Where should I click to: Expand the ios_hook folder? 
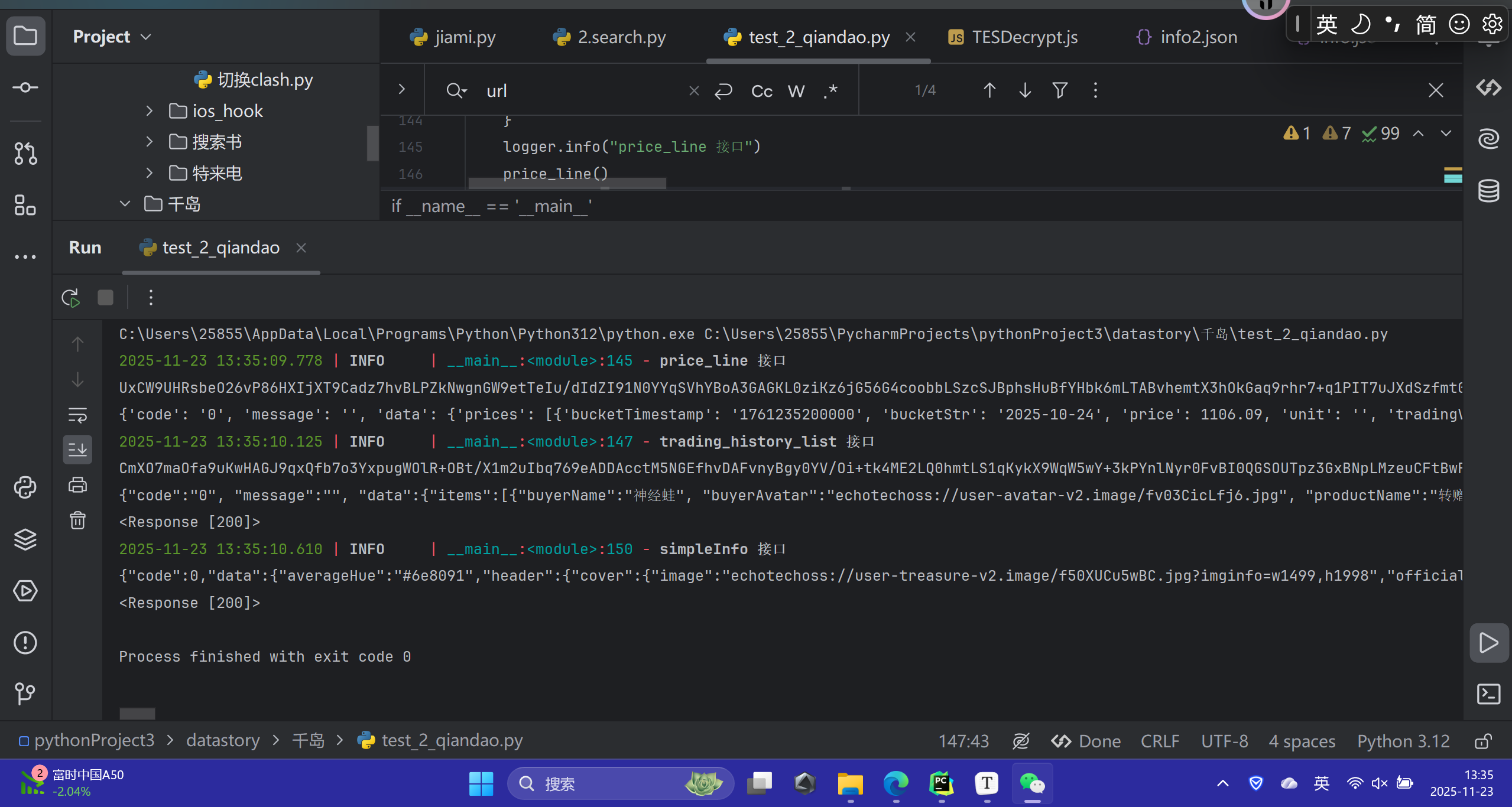[149, 111]
